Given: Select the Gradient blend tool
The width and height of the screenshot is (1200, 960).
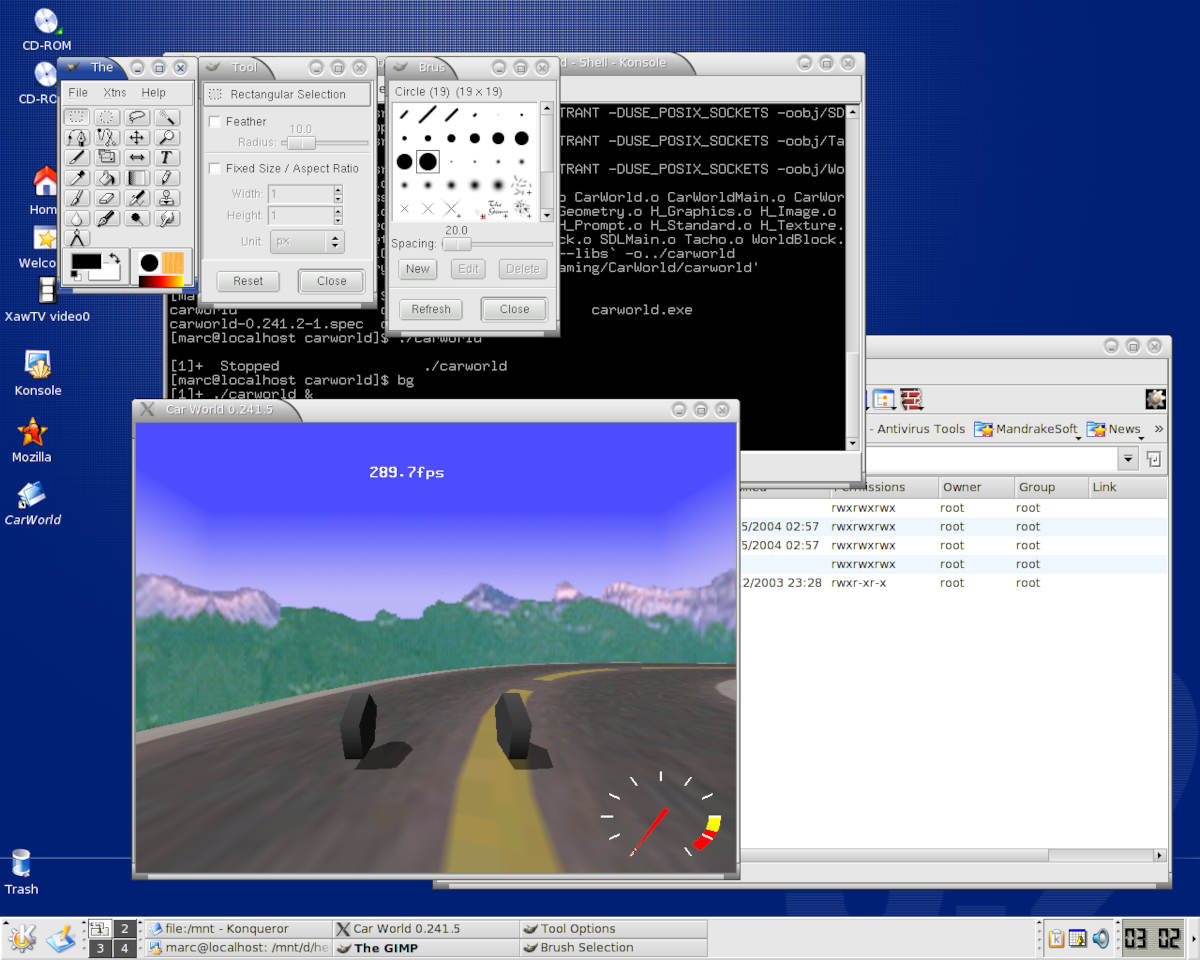Looking at the screenshot, I should 137,178.
